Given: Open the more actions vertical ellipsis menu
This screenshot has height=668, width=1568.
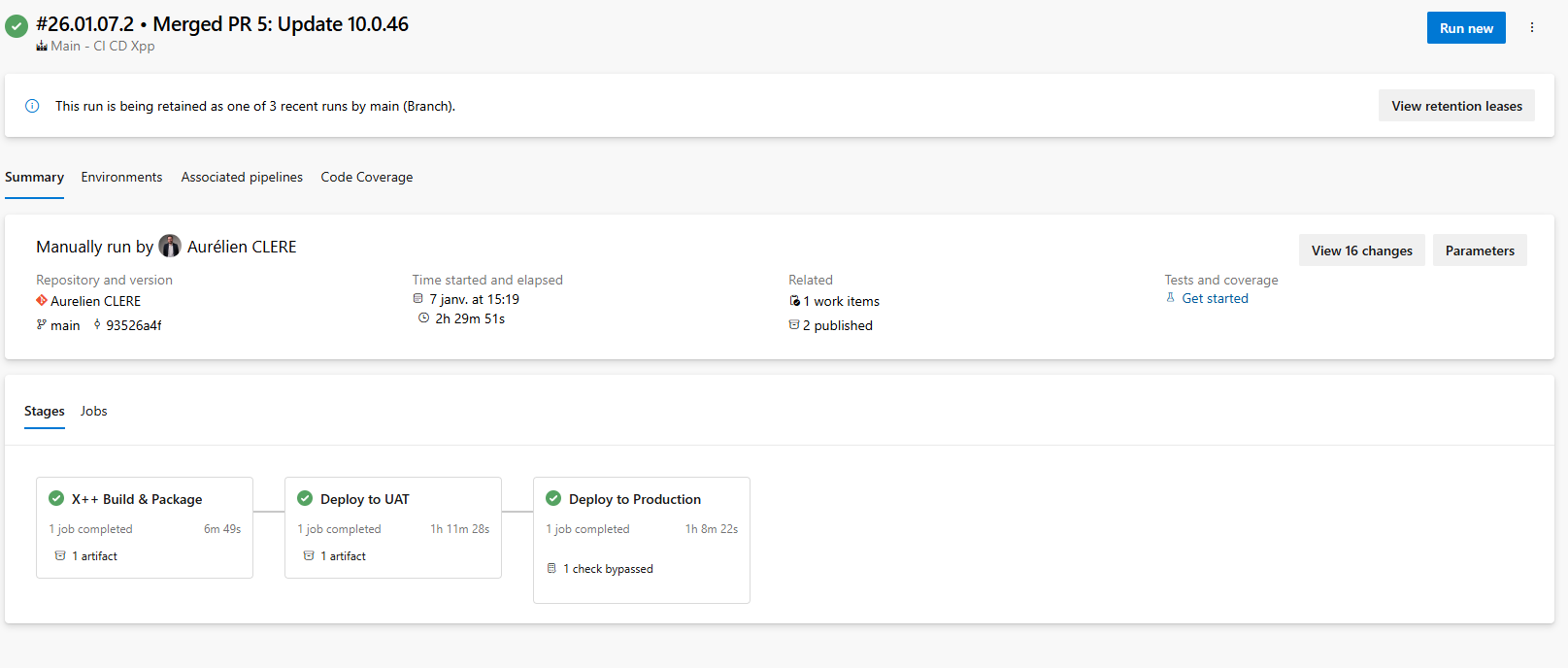Looking at the screenshot, I should (x=1532, y=28).
